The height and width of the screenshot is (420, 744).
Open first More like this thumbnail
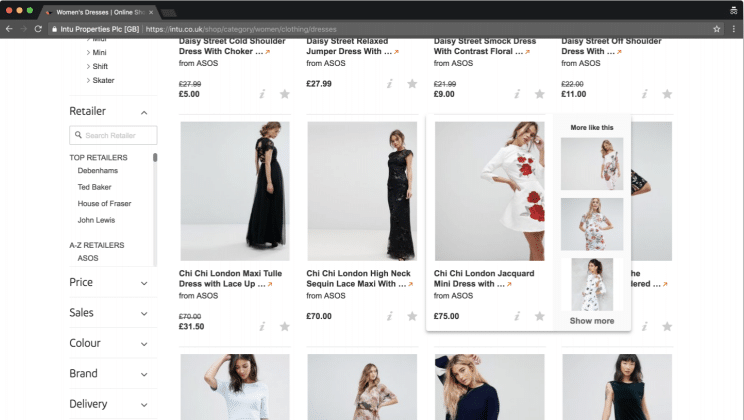(x=591, y=163)
